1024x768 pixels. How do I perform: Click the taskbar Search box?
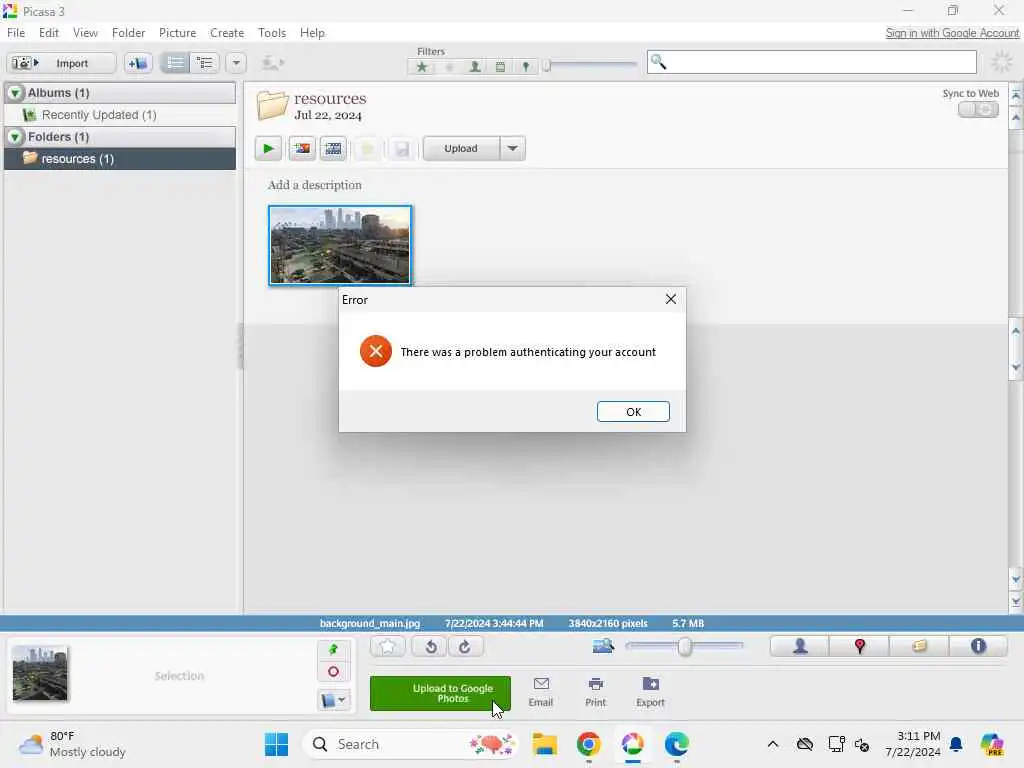[411, 744]
